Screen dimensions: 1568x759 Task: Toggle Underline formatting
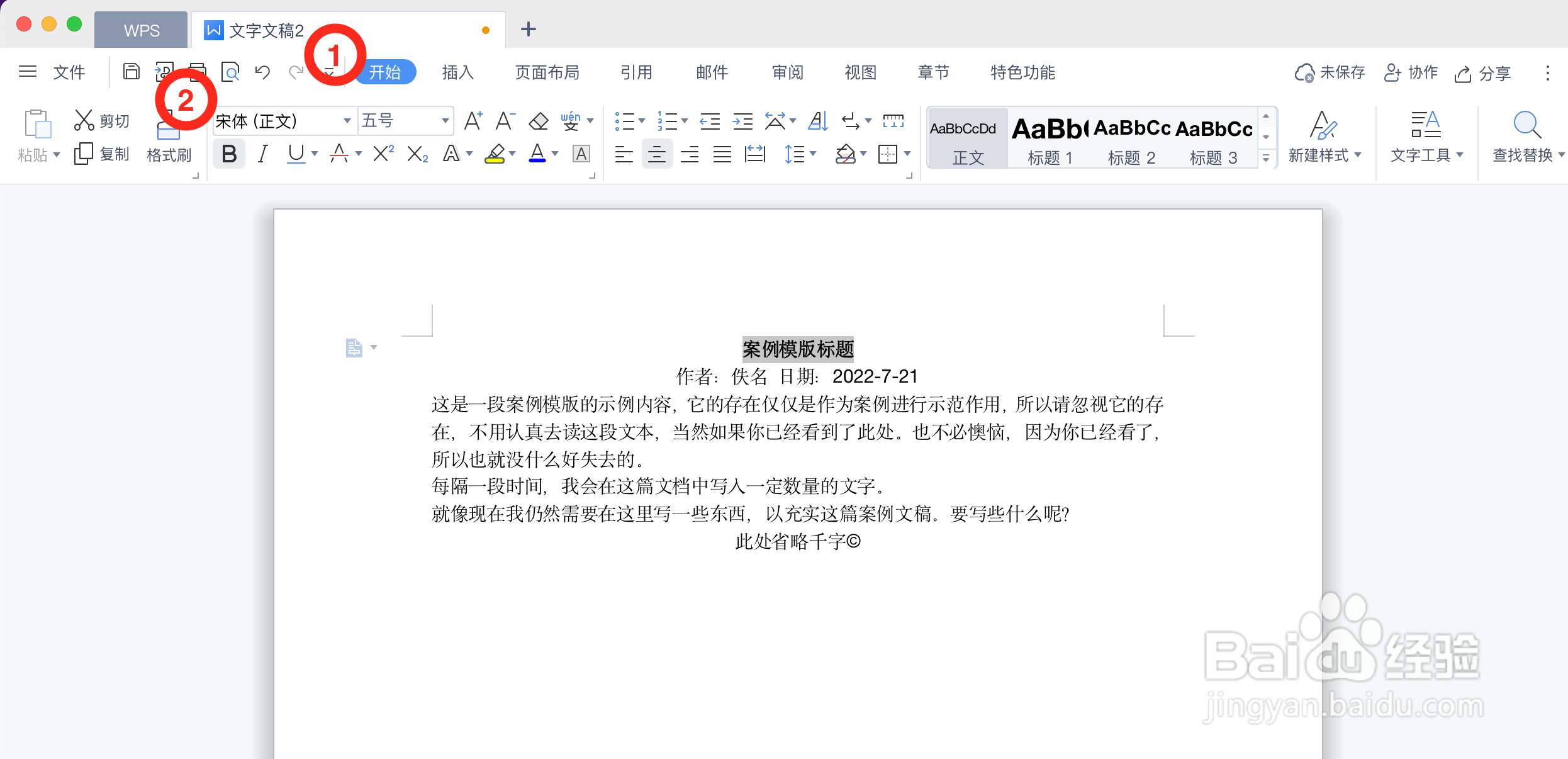click(x=296, y=154)
